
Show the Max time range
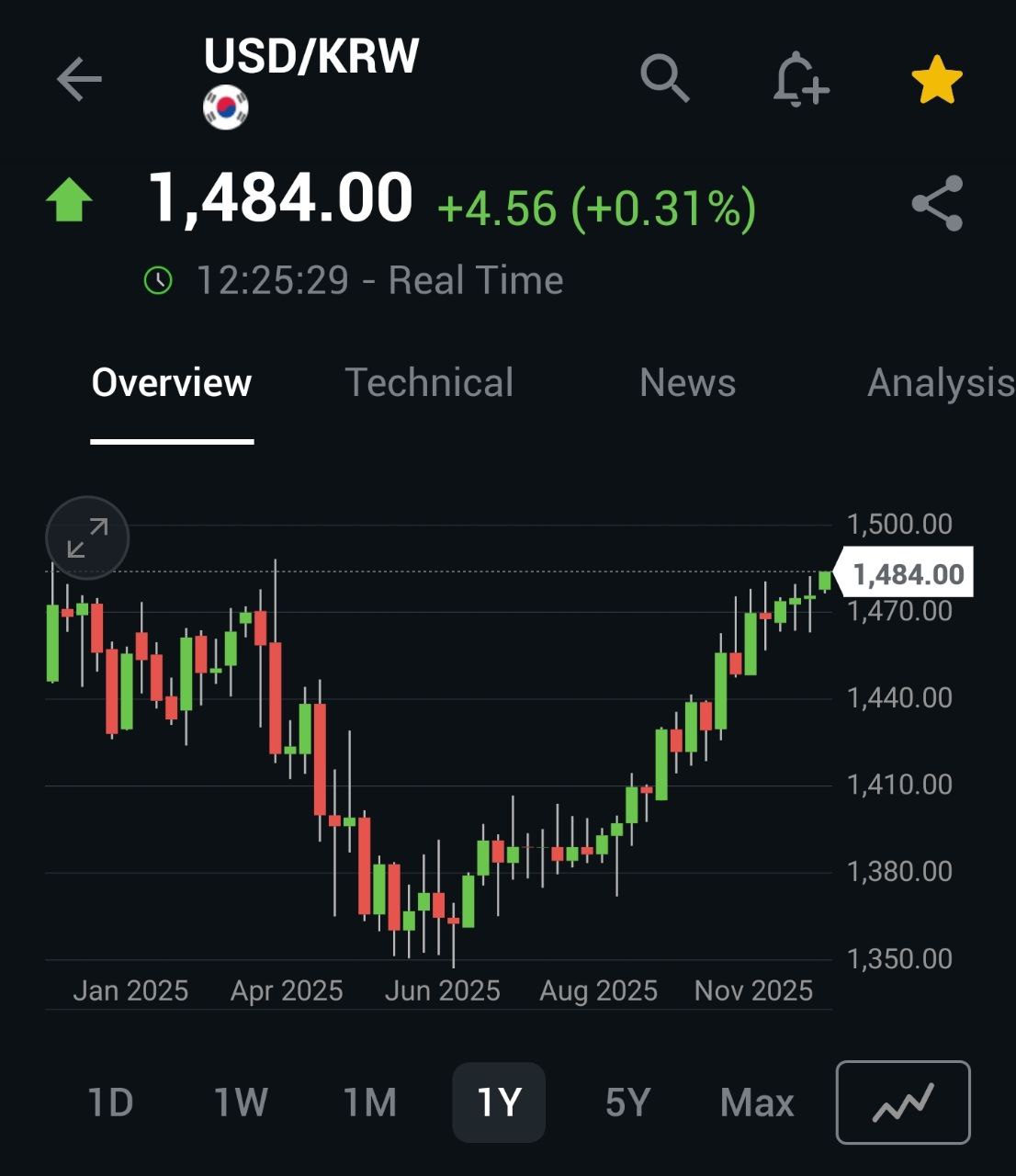pos(757,1102)
